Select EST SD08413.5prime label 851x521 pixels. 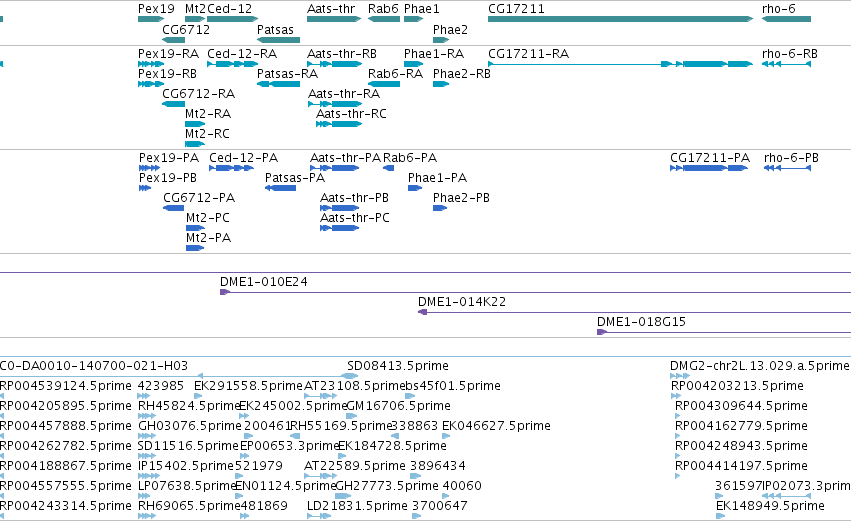398,366
